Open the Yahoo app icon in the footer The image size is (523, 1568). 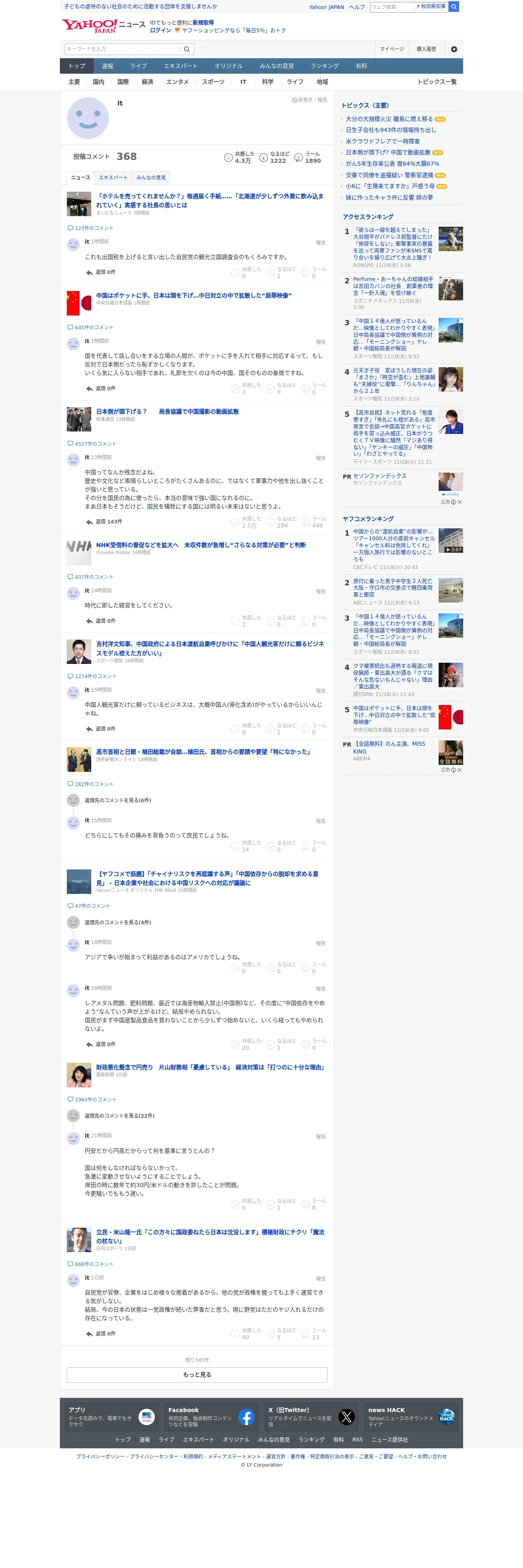click(146, 1417)
